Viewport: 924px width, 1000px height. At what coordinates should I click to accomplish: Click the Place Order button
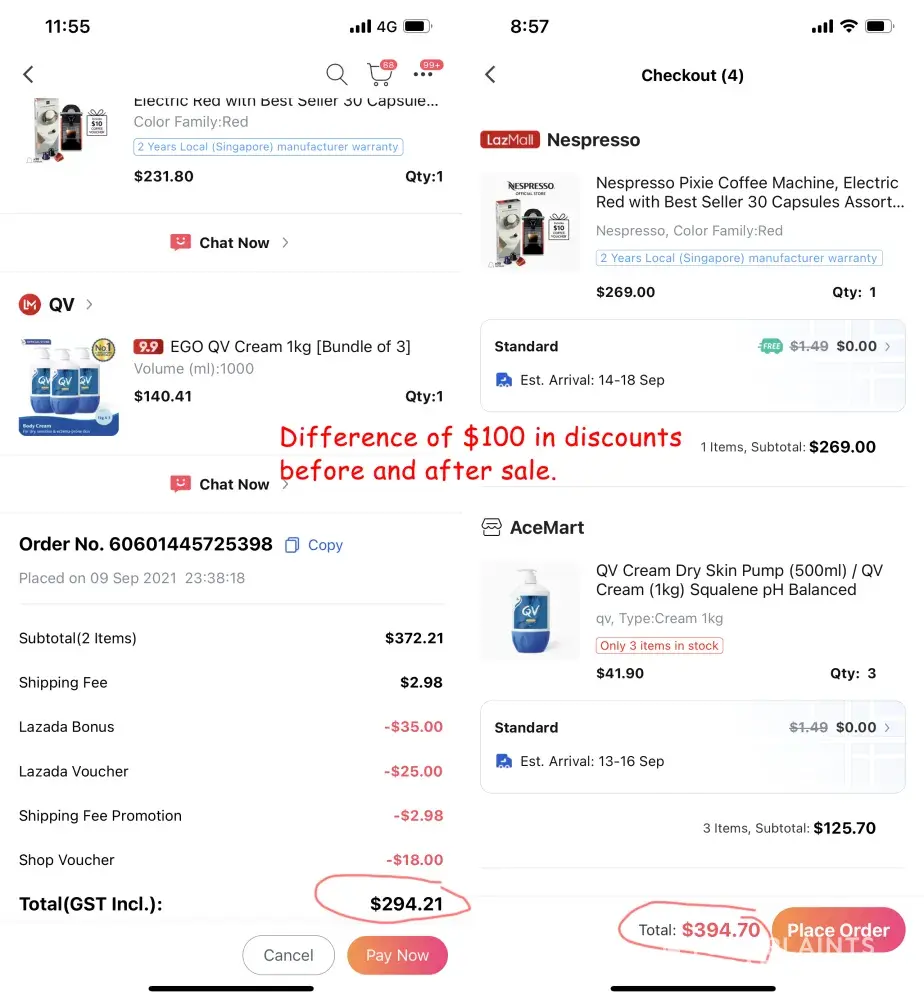(838, 930)
